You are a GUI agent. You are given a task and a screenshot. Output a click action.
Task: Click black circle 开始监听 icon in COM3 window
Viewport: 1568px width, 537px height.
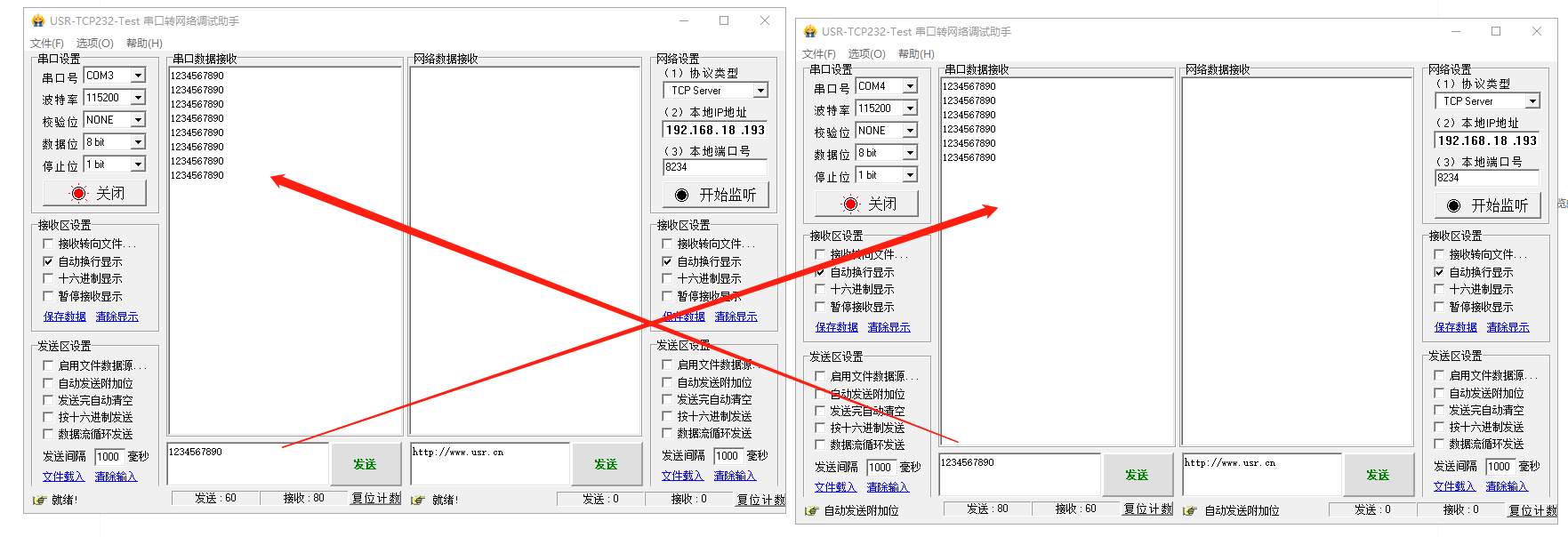pyautogui.click(x=682, y=195)
